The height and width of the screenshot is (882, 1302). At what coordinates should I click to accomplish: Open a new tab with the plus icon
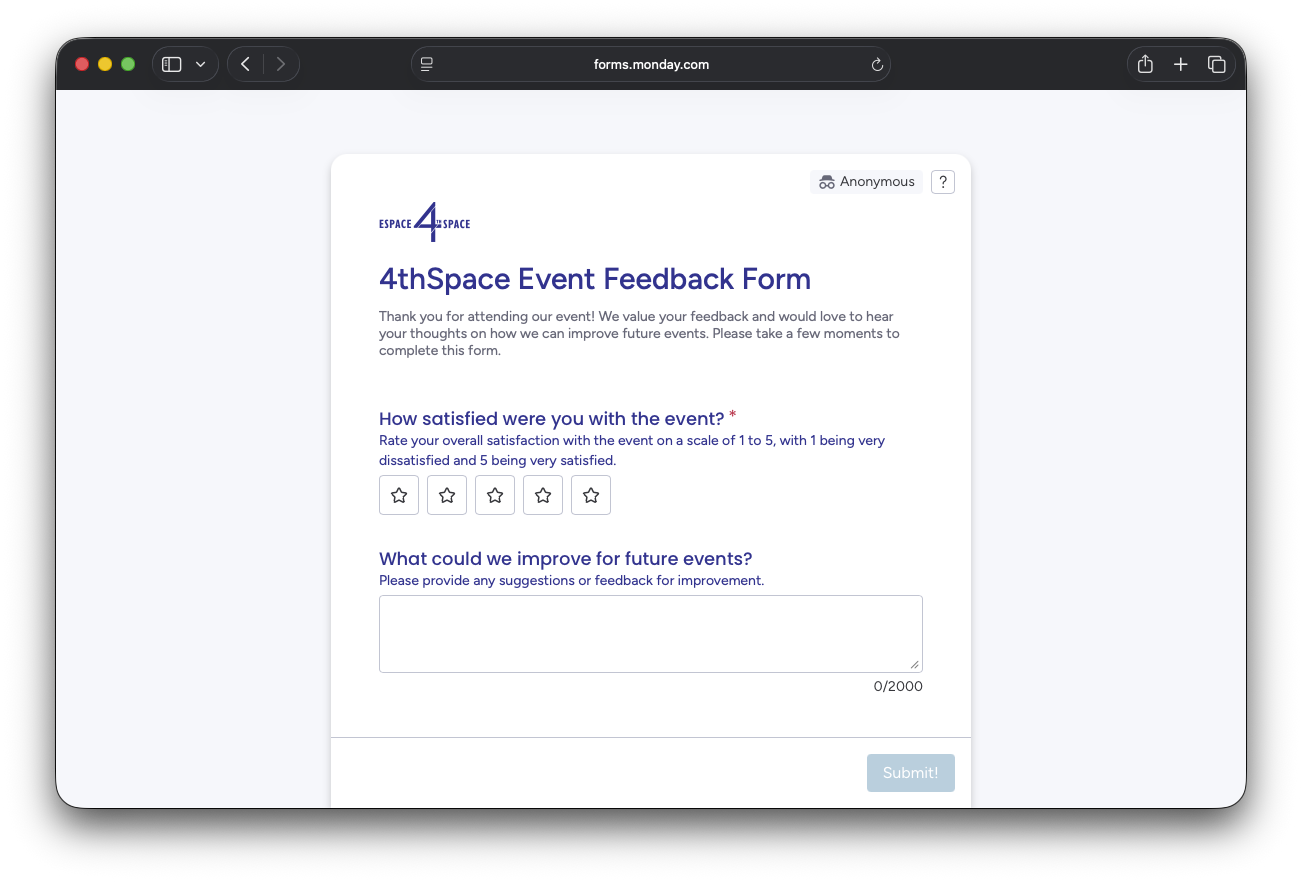[1180, 63]
